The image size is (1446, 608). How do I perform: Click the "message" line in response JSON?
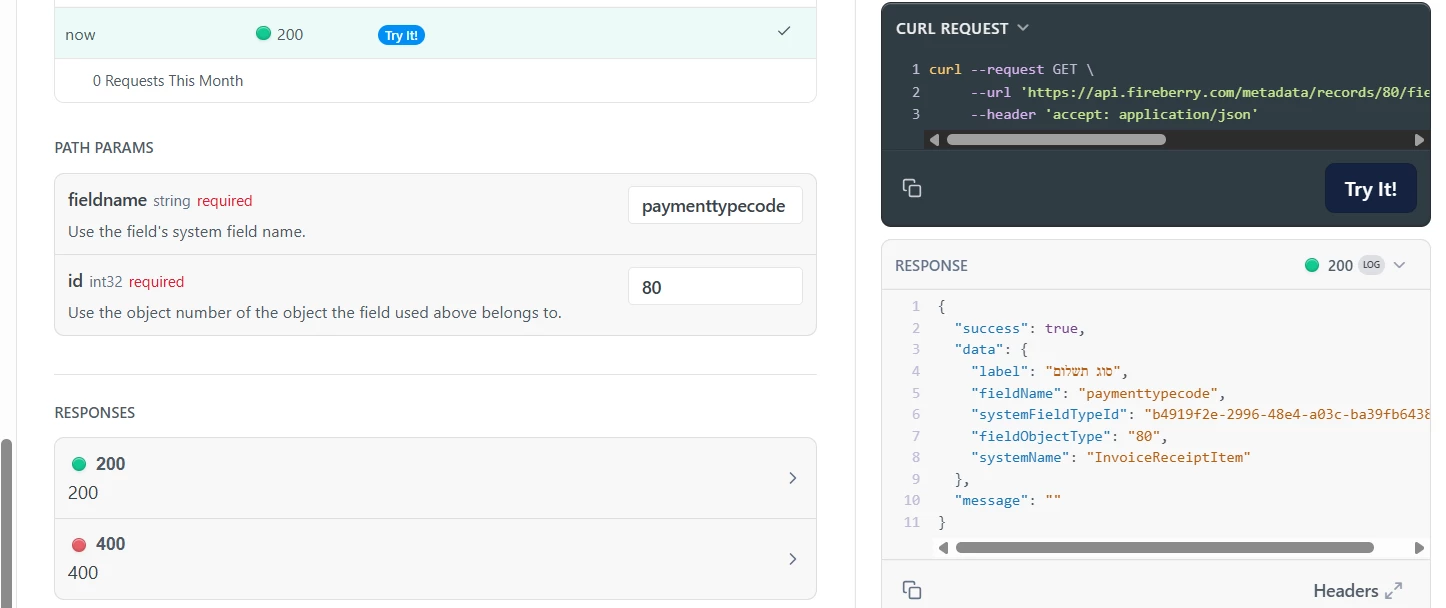pyautogui.click(x=1008, y=500)
